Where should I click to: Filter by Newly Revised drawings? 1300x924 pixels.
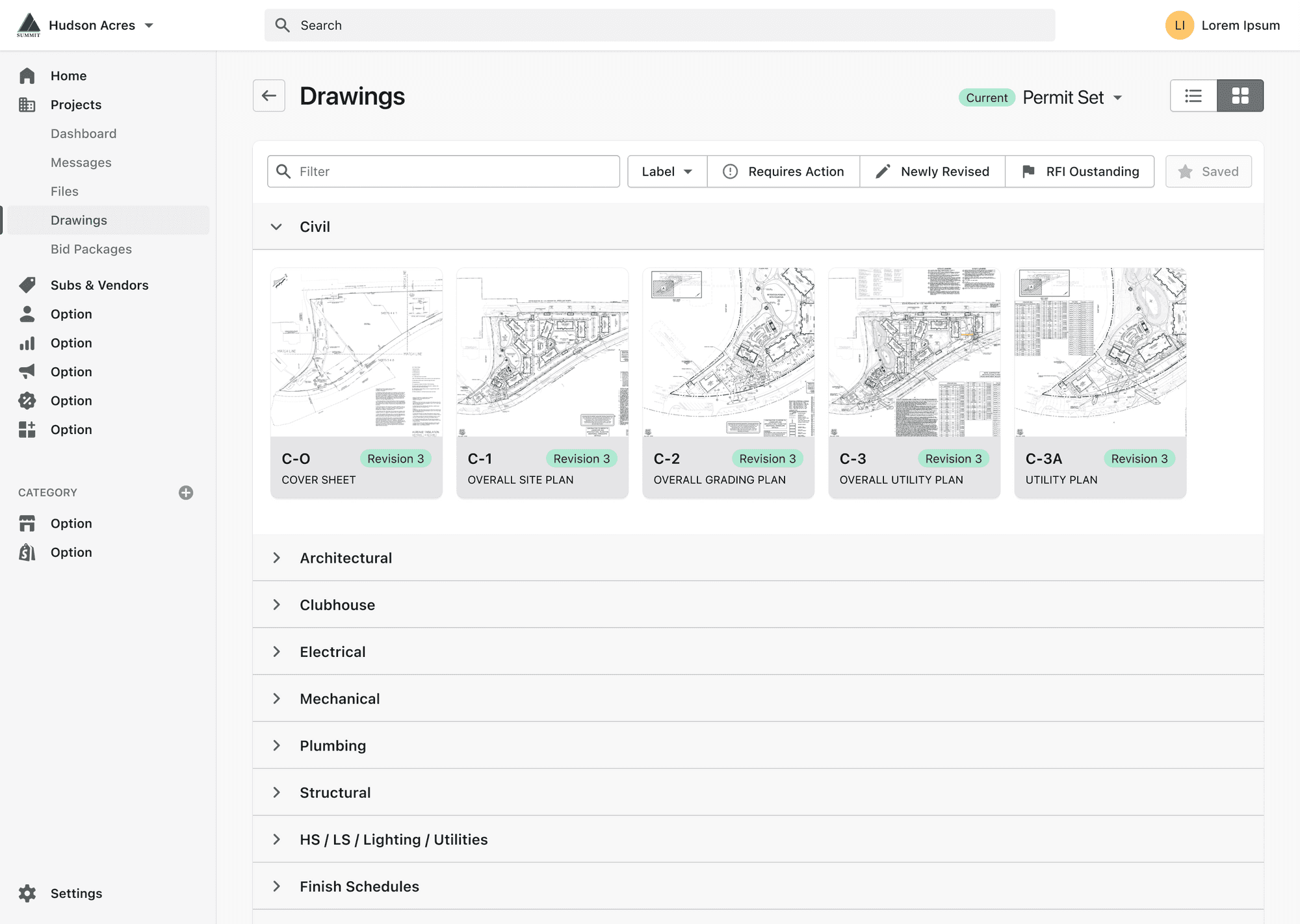tap(932, 172)
